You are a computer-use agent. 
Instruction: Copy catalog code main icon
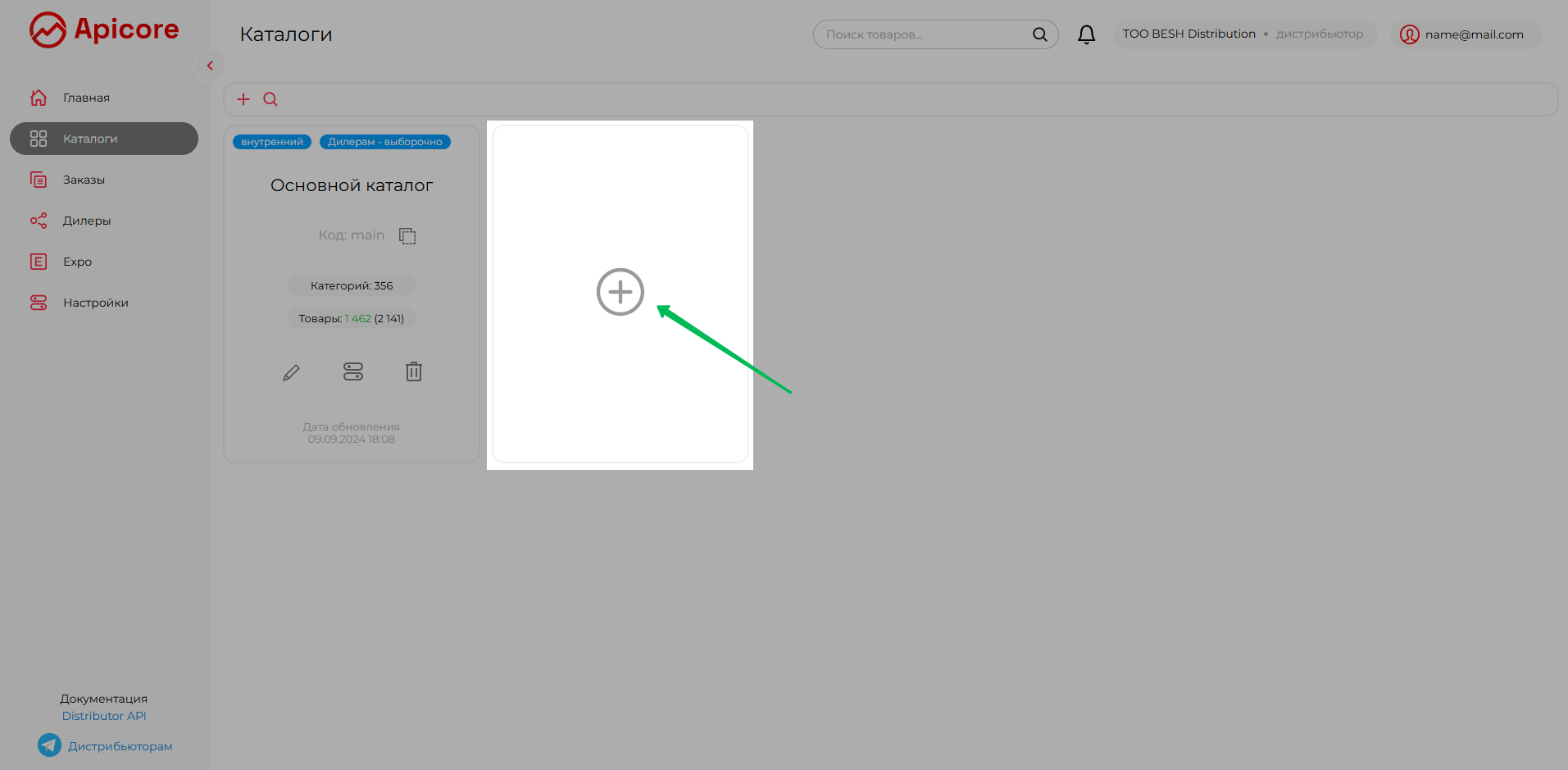[407, 236]
